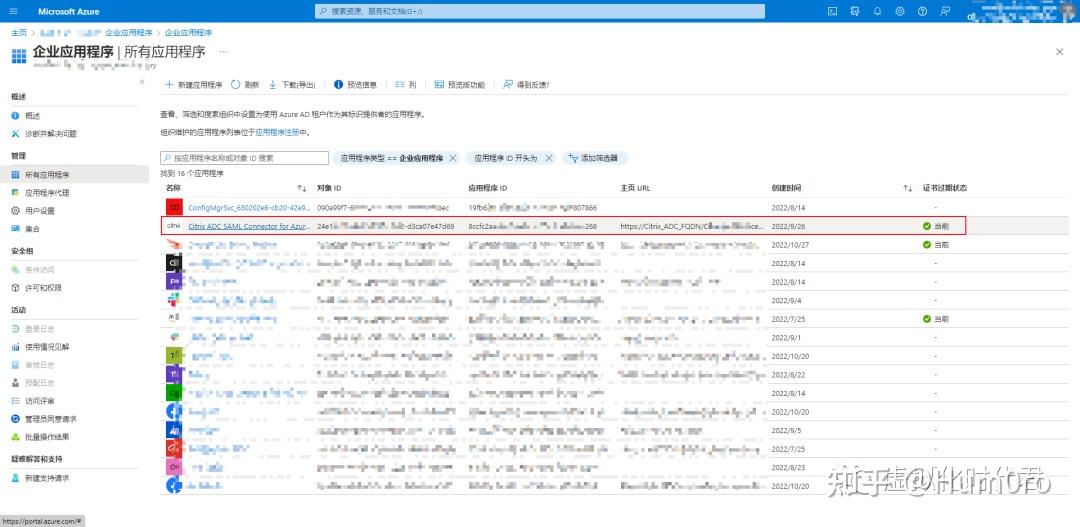This screenshot has width=1080, height=527.
Task: Open 集合 in the sidebar
Action: (26, 229)
